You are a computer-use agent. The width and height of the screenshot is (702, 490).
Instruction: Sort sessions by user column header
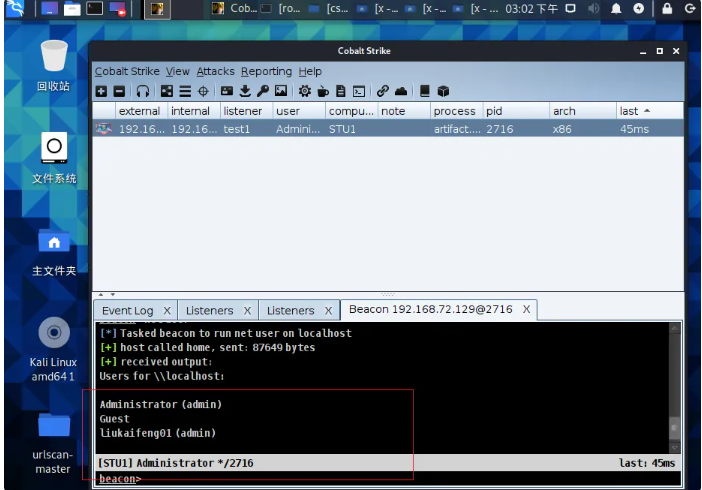click(x=299, y=111)
